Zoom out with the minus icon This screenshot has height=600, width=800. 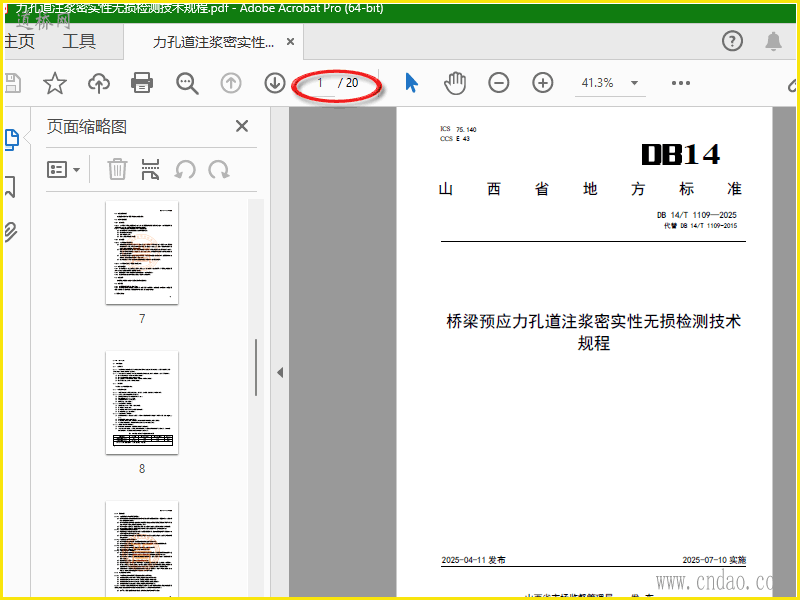pos(498,83)
